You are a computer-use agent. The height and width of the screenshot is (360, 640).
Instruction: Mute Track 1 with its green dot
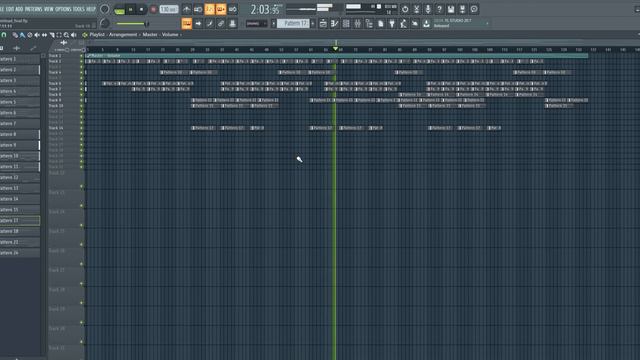(x=82, y=56)
